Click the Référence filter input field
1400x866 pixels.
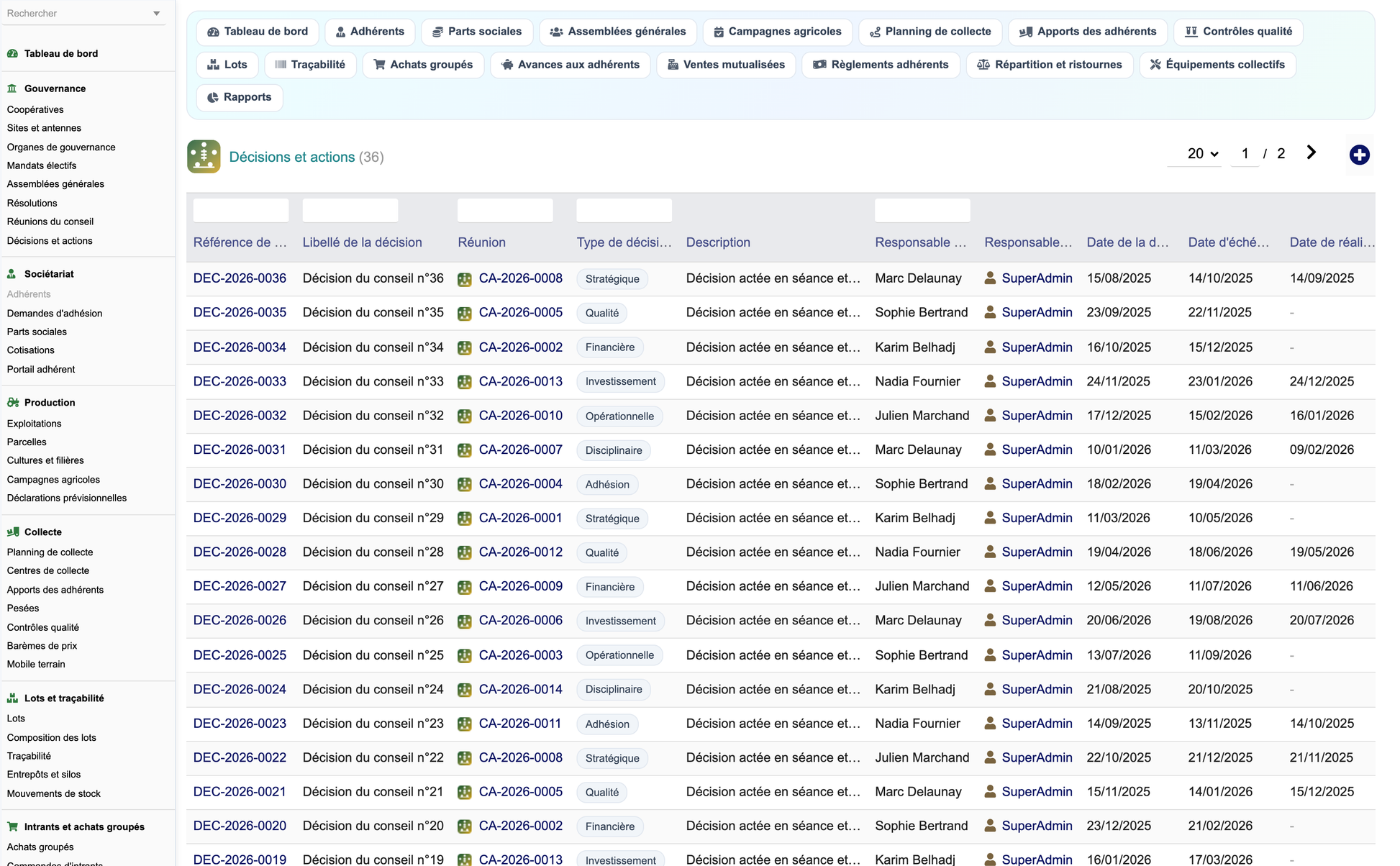click(x=240, y=210)
